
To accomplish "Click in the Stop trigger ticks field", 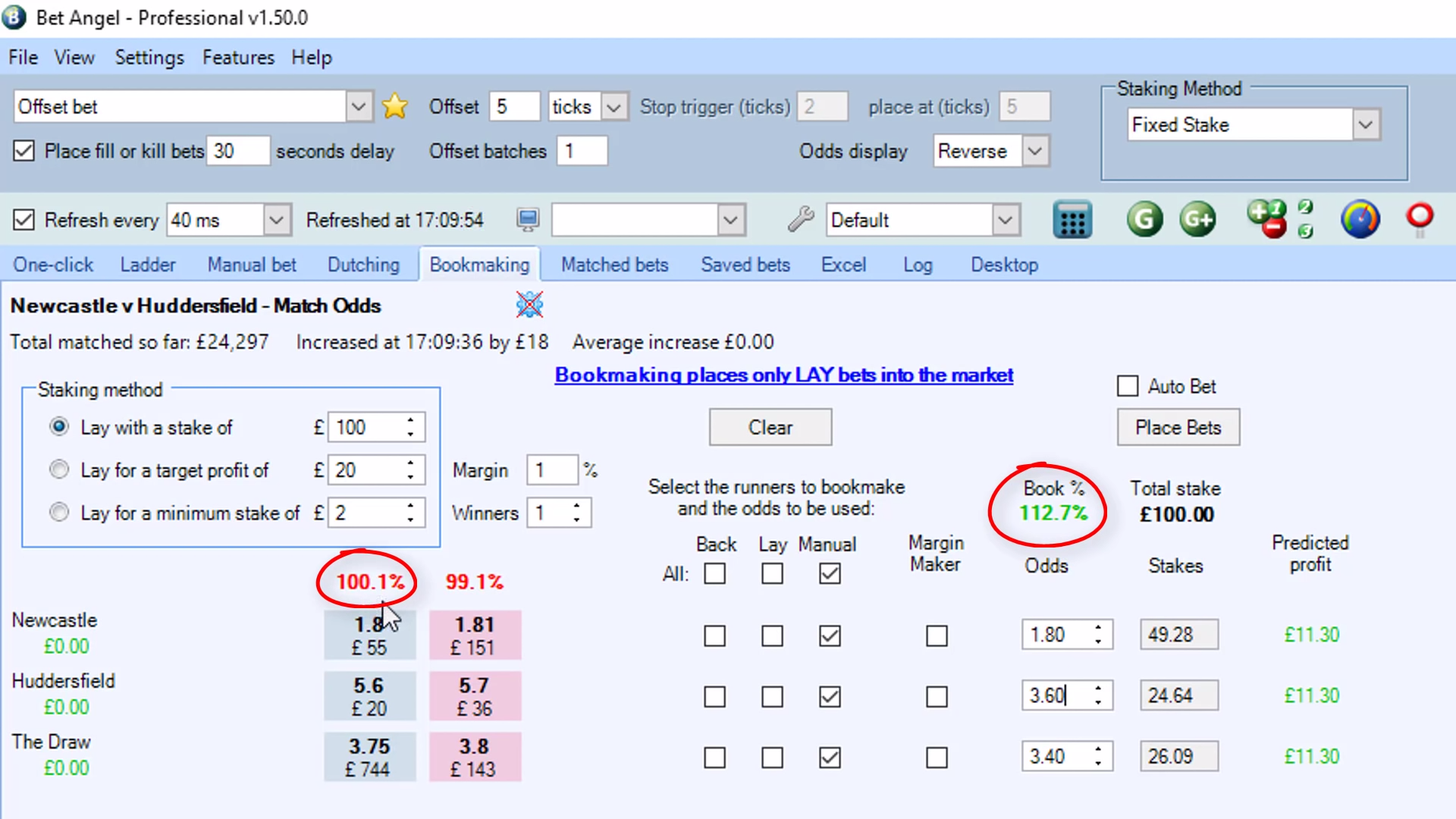I will 823,106.
